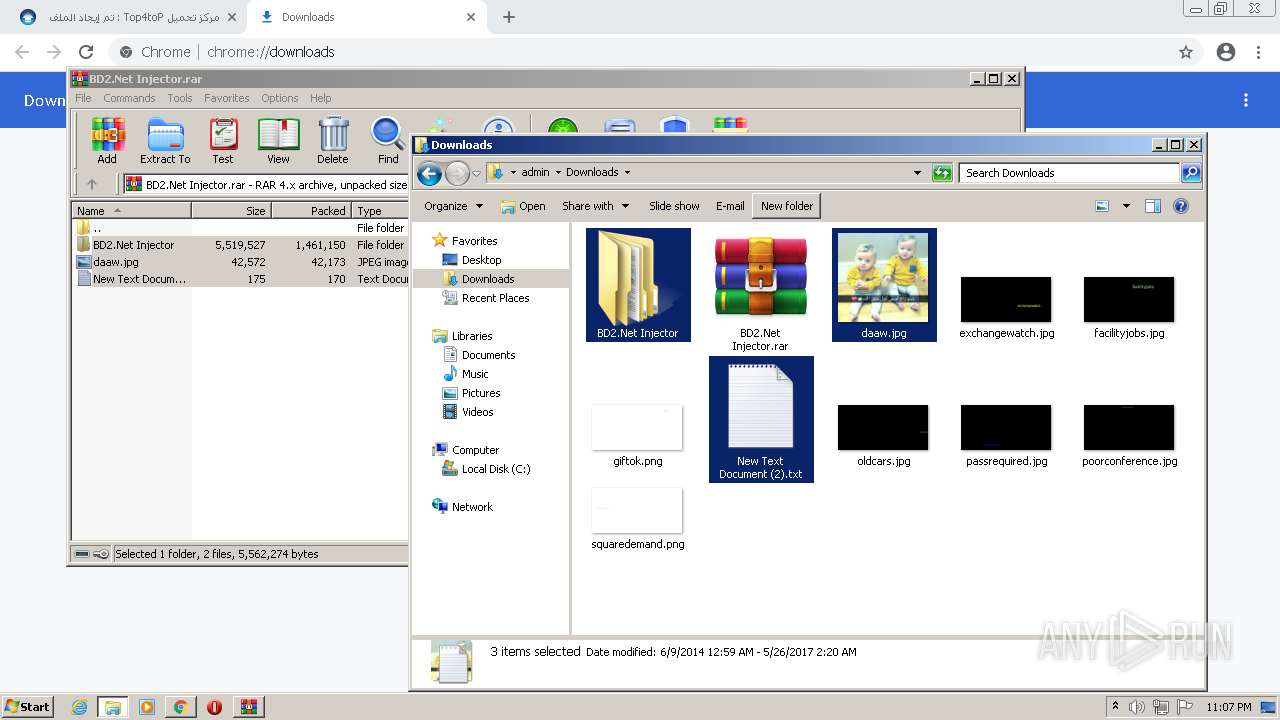1280x720 pixels.
Task: Open Documents library in navigation pane
Action: (x=488, y=355)
